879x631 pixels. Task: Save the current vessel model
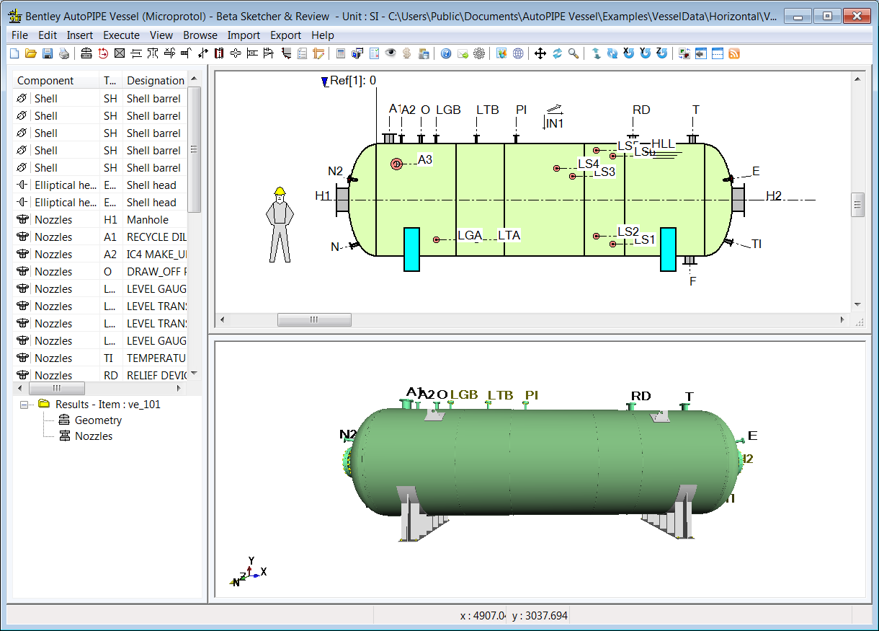[47, 54]
